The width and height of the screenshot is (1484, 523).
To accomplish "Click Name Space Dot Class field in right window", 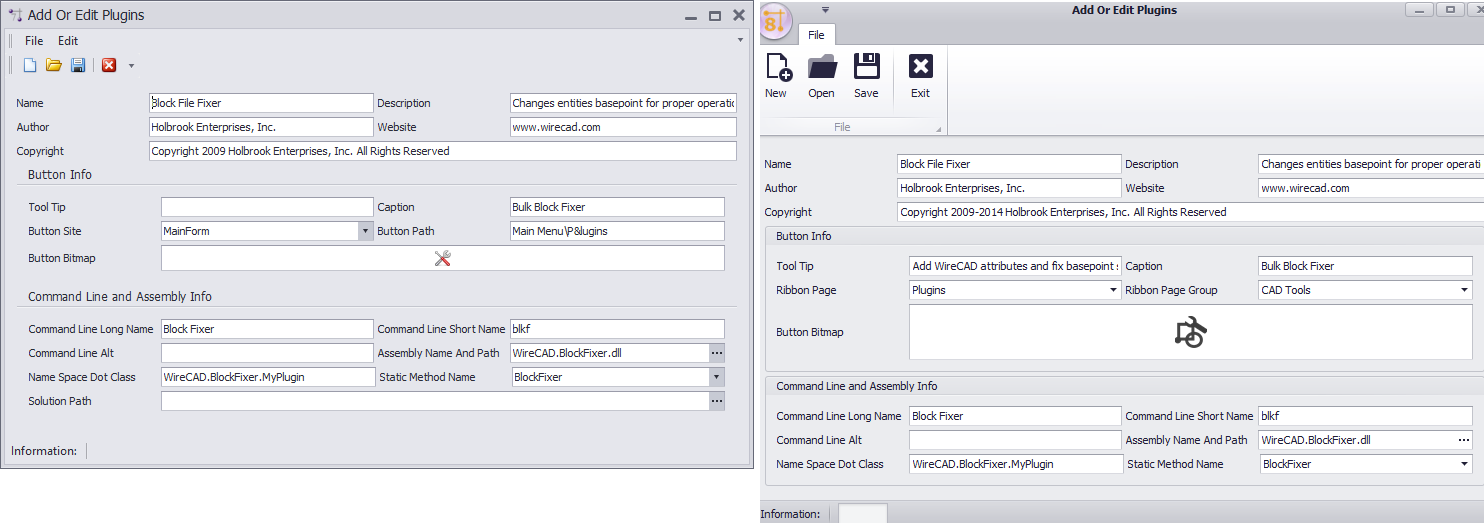I will click(1015, 464).
